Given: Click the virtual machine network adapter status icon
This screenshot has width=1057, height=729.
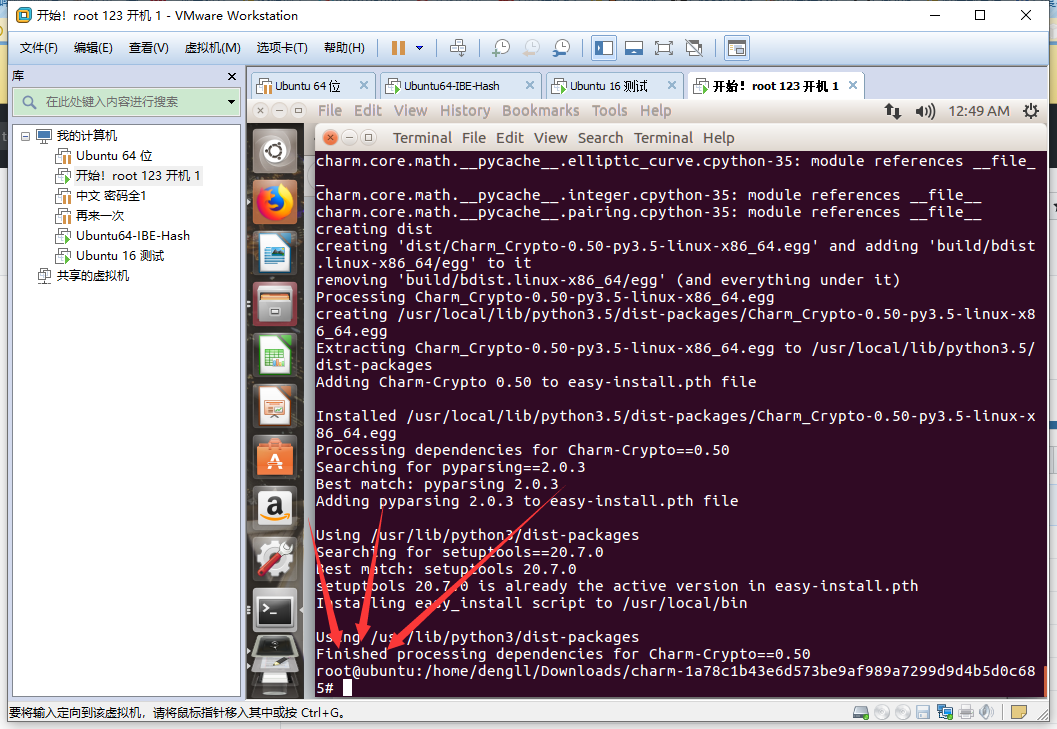Looking at the screenshot, I should click(944, 712).
